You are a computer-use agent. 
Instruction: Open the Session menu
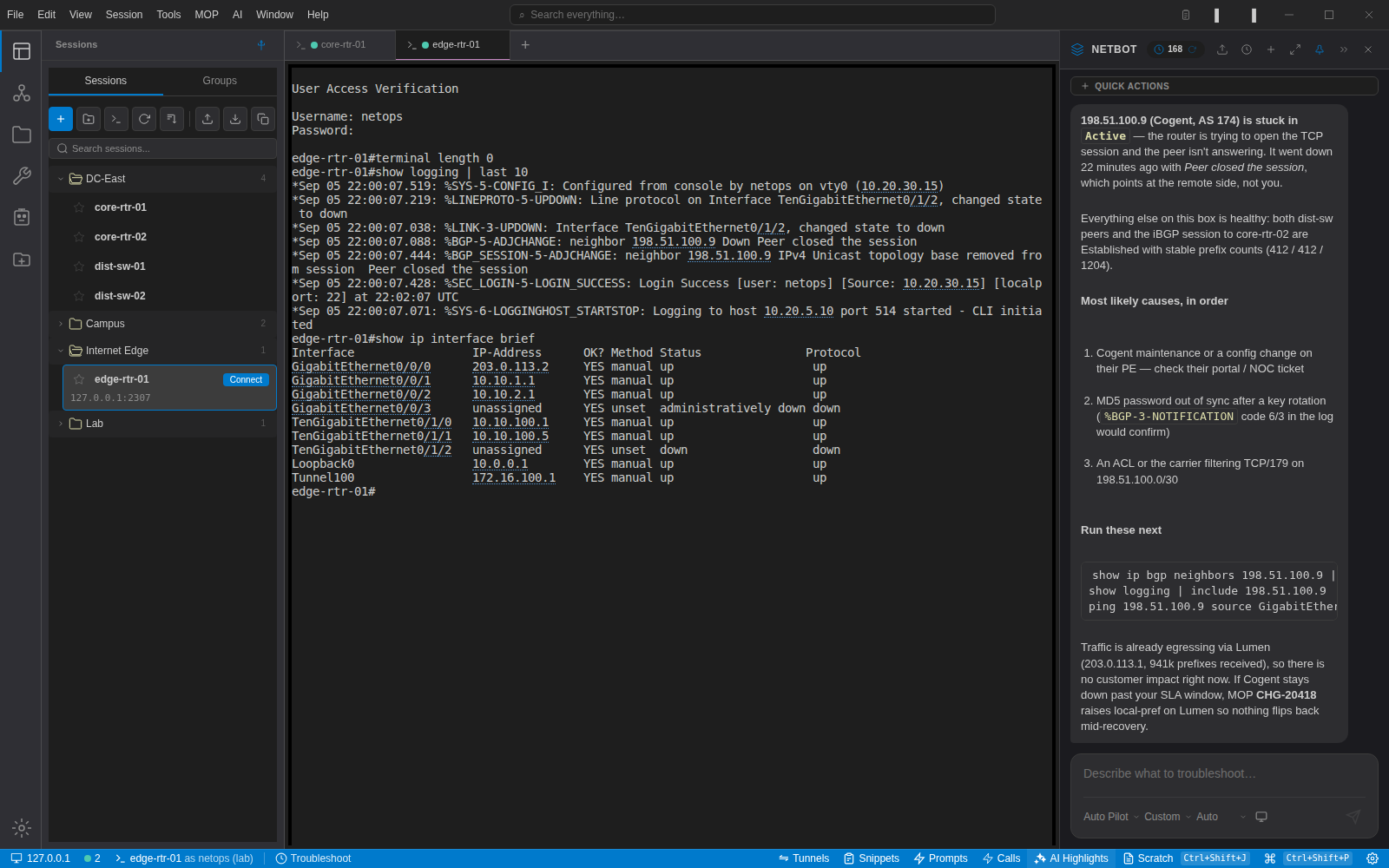[x=124, y=15]
